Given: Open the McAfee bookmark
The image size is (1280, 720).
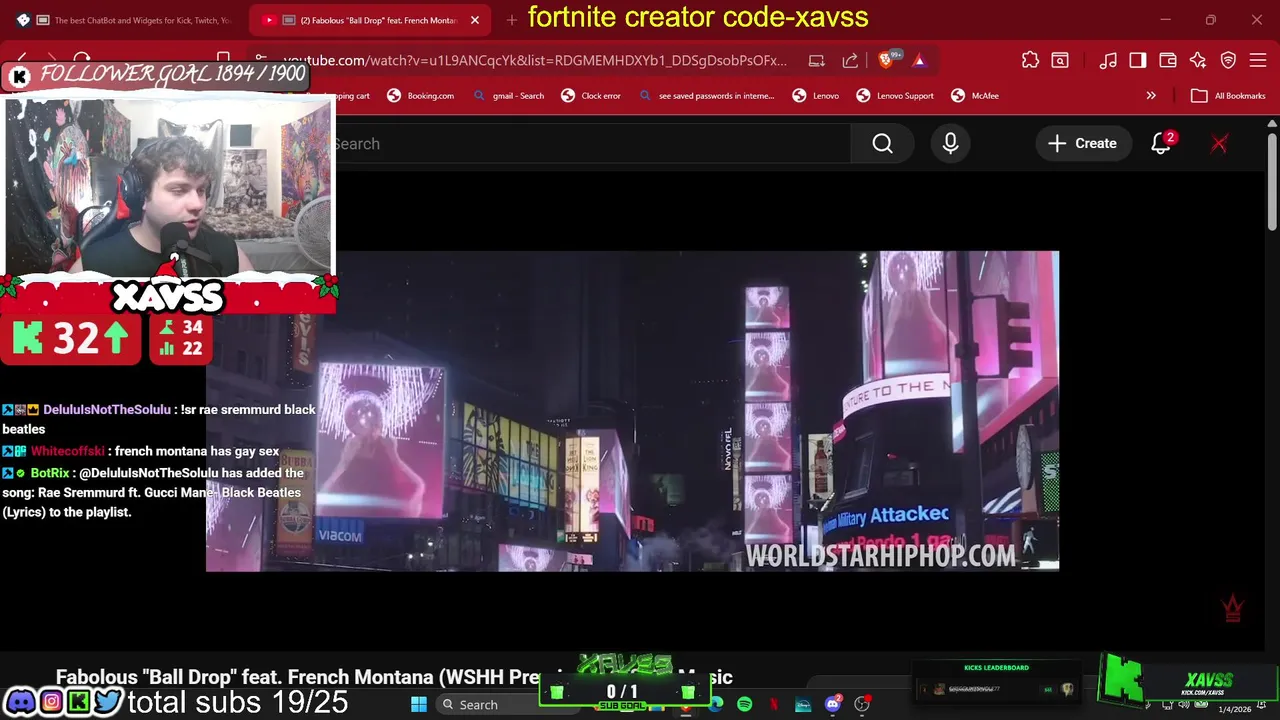Looking at the screenshot, I should [974, 96].
